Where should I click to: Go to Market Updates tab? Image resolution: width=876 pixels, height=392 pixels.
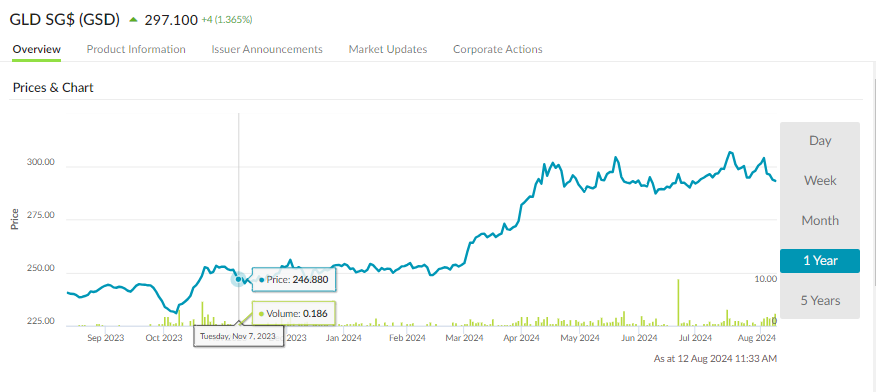click(388, 49)
